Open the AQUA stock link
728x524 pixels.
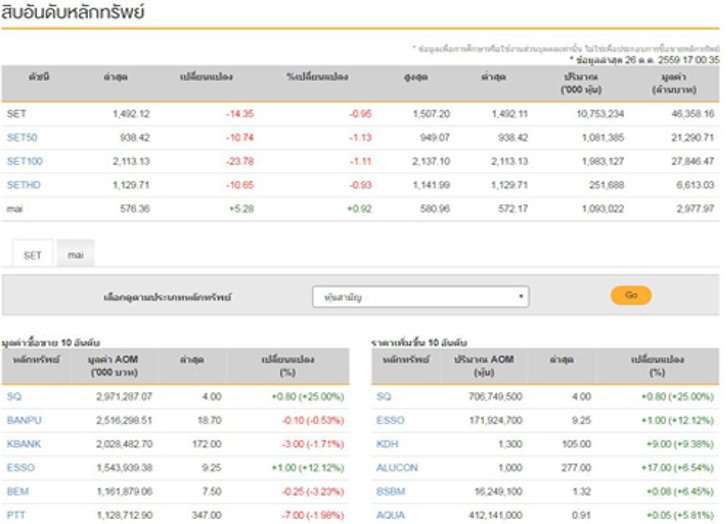(390, 515)
